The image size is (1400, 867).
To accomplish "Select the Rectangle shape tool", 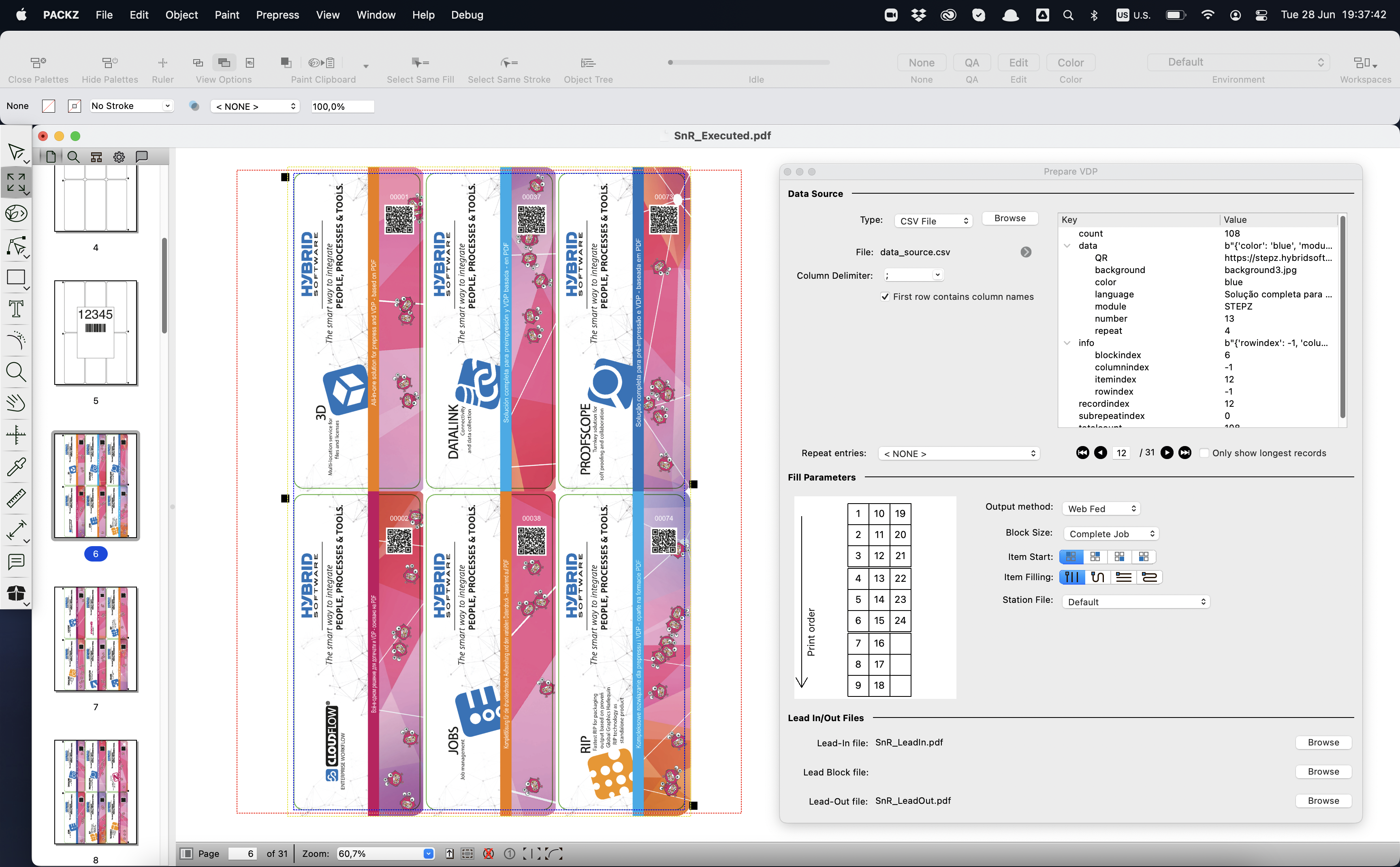I will tap(16, 278).
